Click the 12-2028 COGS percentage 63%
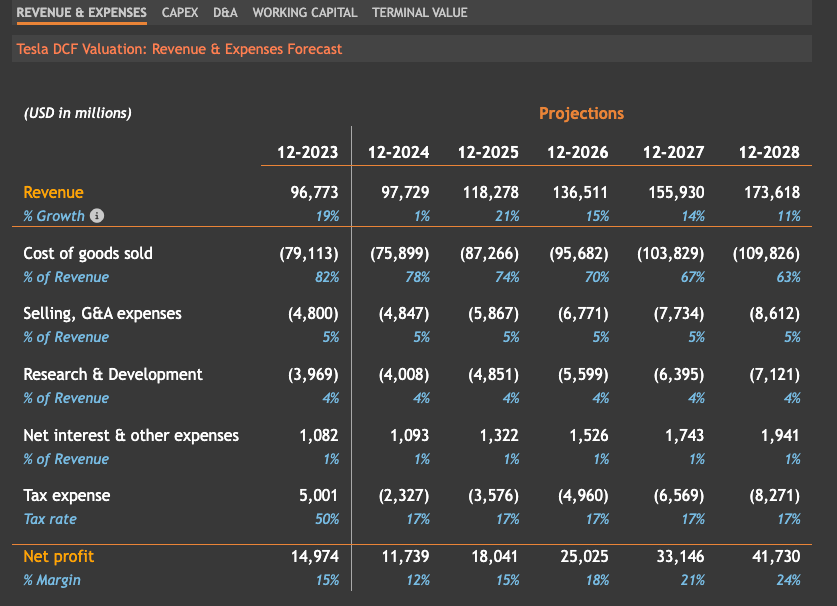837x606 pixels. (788, 277)
